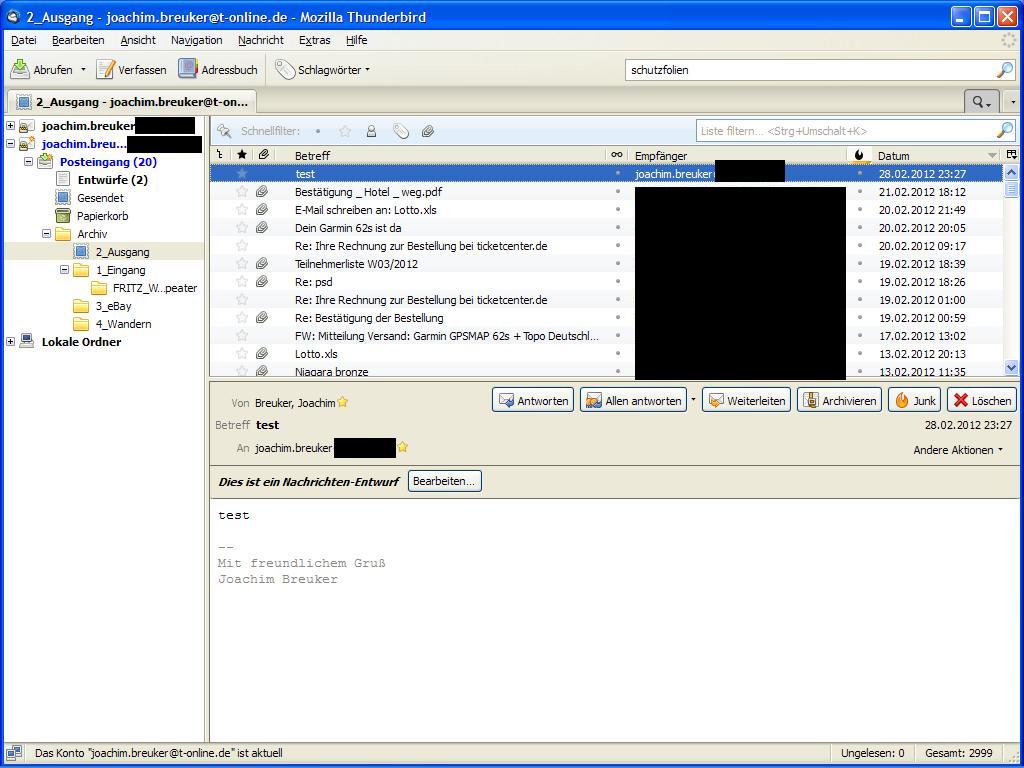1024x768 pixels.
Task: Sort by the attachment column header
Action: point(263,155)
